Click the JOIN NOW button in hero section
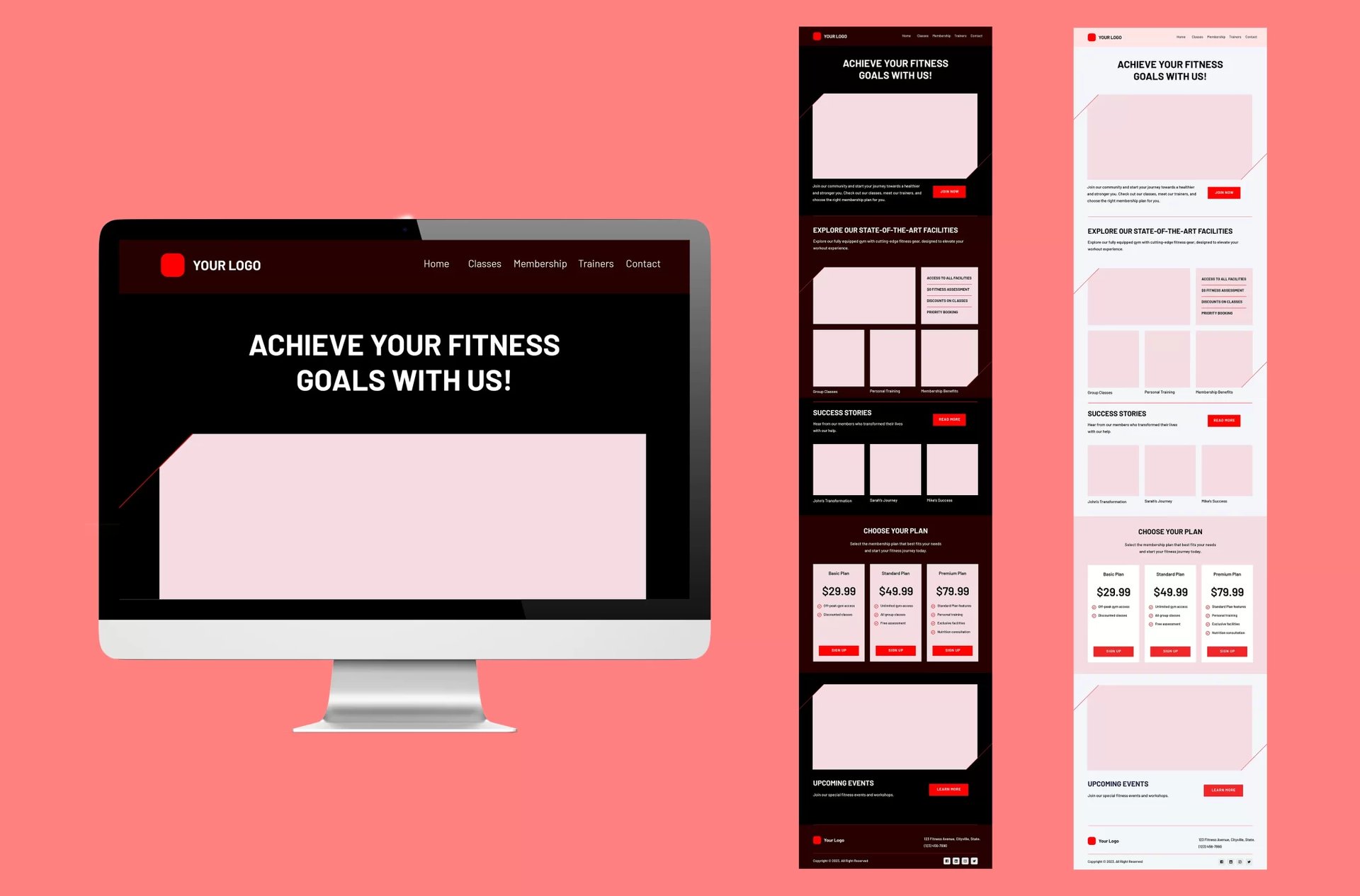Screen dimensions: 1360x896 click(948, 191)
